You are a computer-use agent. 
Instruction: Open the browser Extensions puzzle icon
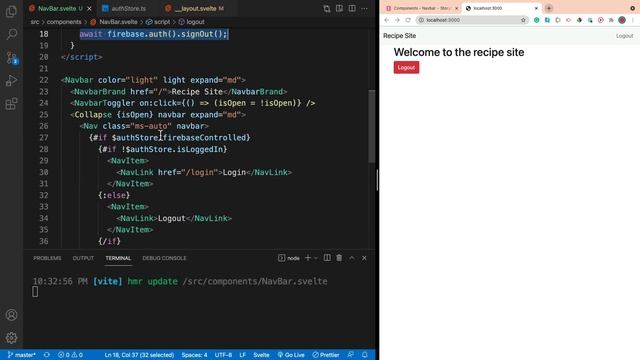[x=611, y=20]
